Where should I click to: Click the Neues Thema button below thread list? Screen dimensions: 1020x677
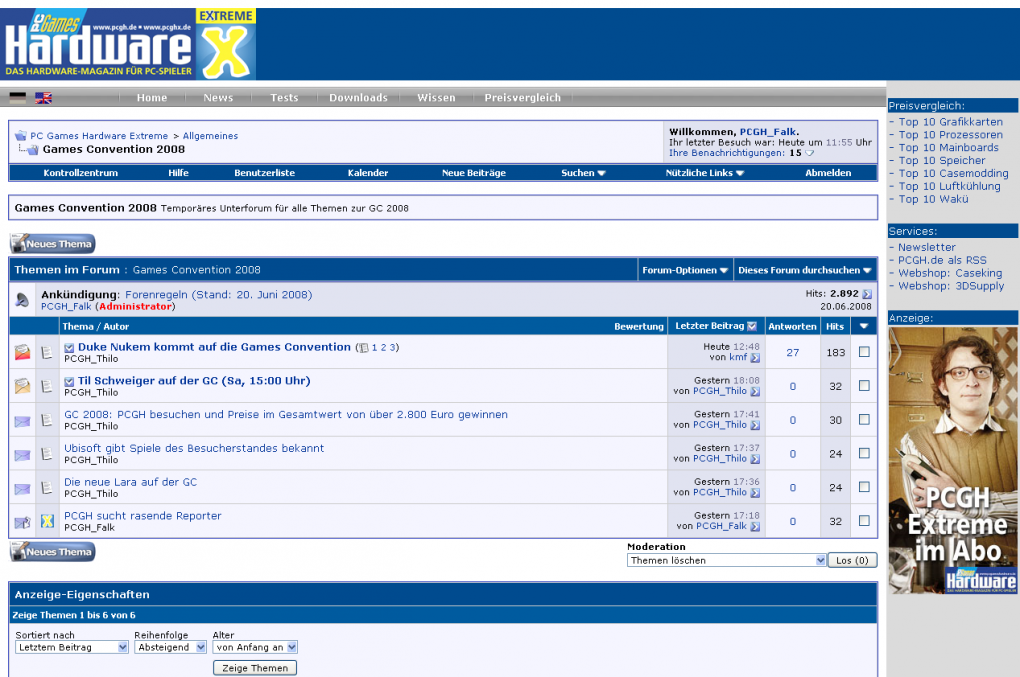coord(53,551)
